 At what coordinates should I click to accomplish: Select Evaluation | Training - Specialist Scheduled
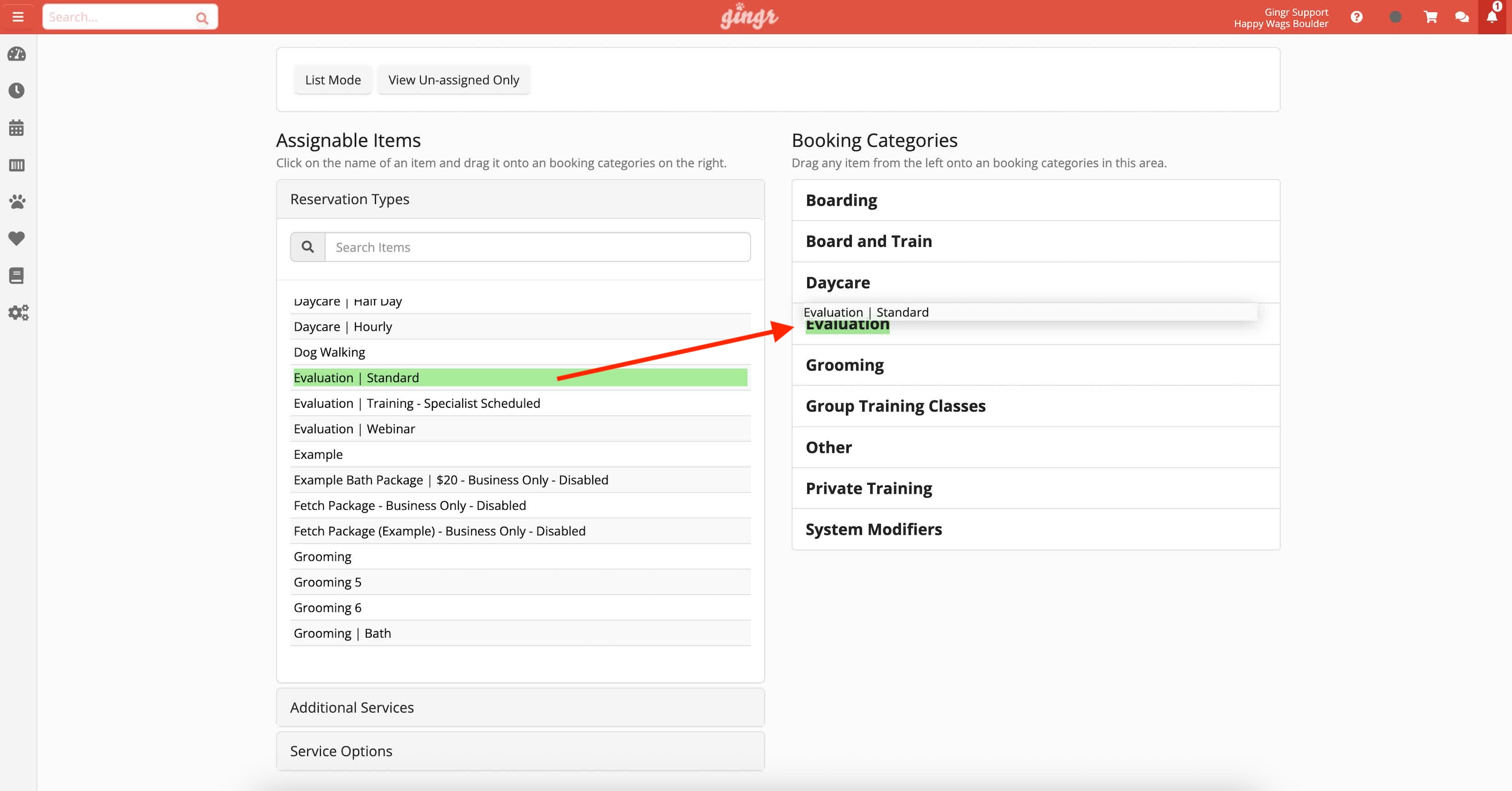click(x=520, y=403)
